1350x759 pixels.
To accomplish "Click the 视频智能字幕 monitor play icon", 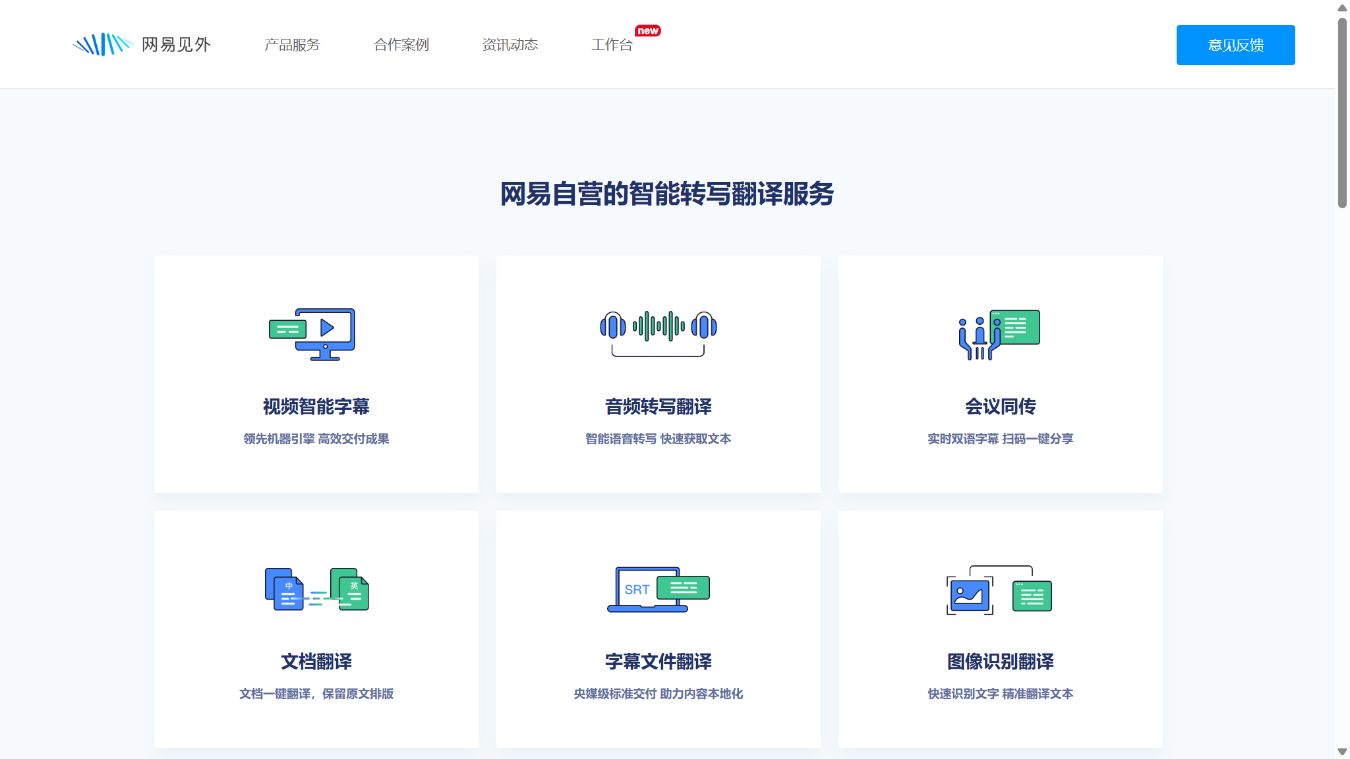I will point(313,334).
